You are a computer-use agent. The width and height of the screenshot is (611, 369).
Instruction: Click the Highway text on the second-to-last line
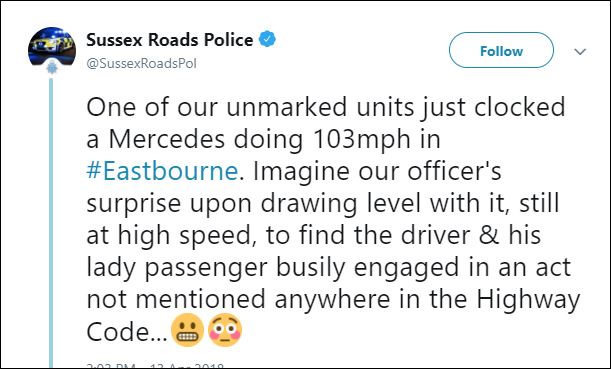(x=528, y=300)
